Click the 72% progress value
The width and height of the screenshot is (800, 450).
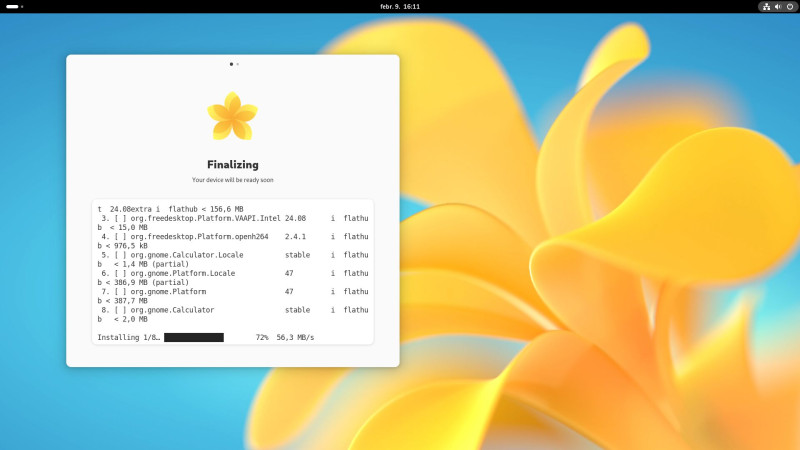click(262, 337)
